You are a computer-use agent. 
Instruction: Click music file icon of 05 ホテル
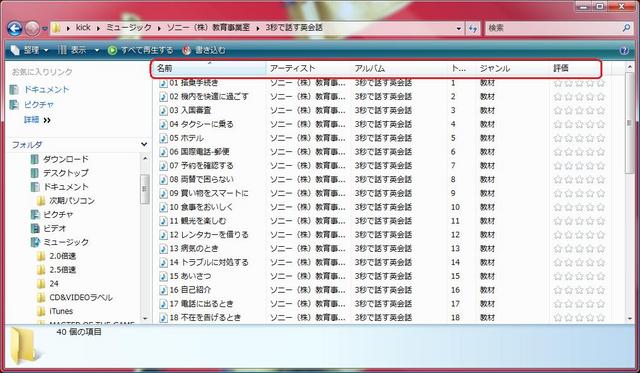[163, 138]
